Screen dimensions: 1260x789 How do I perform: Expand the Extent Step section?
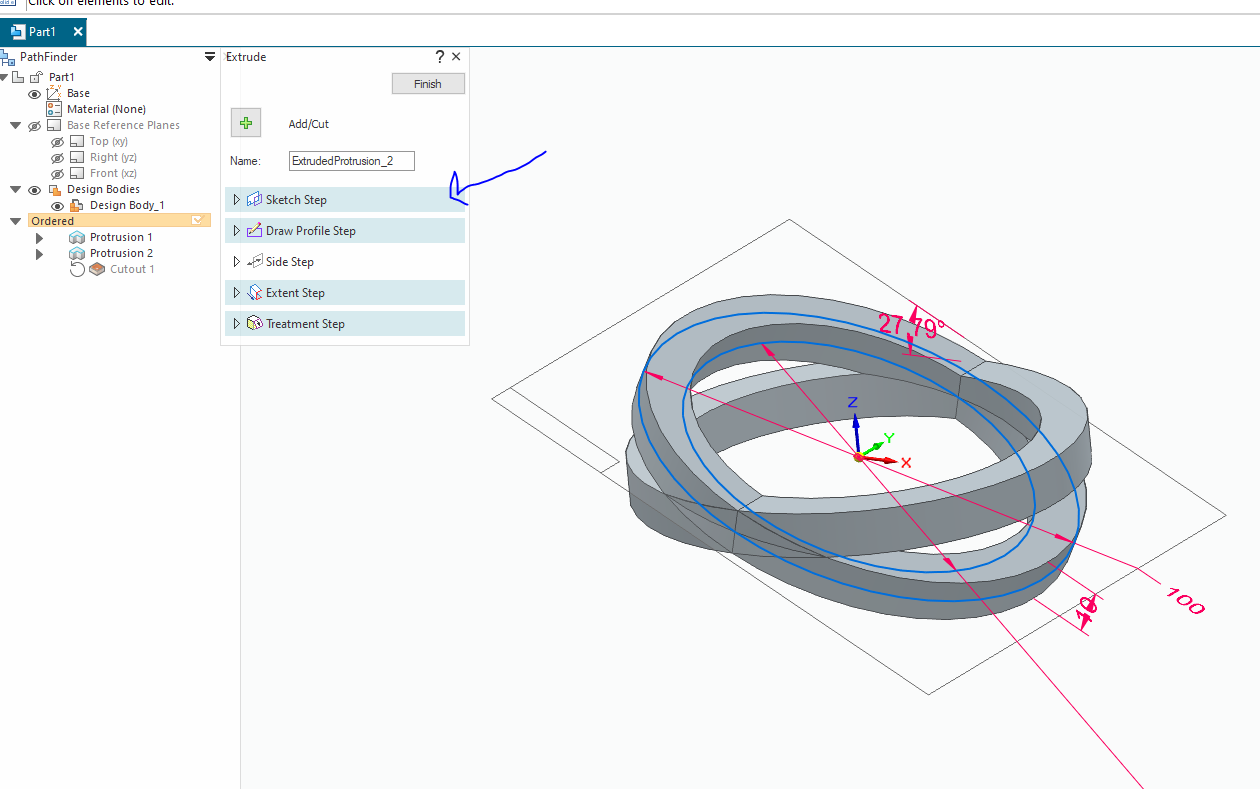coord(237,293)
